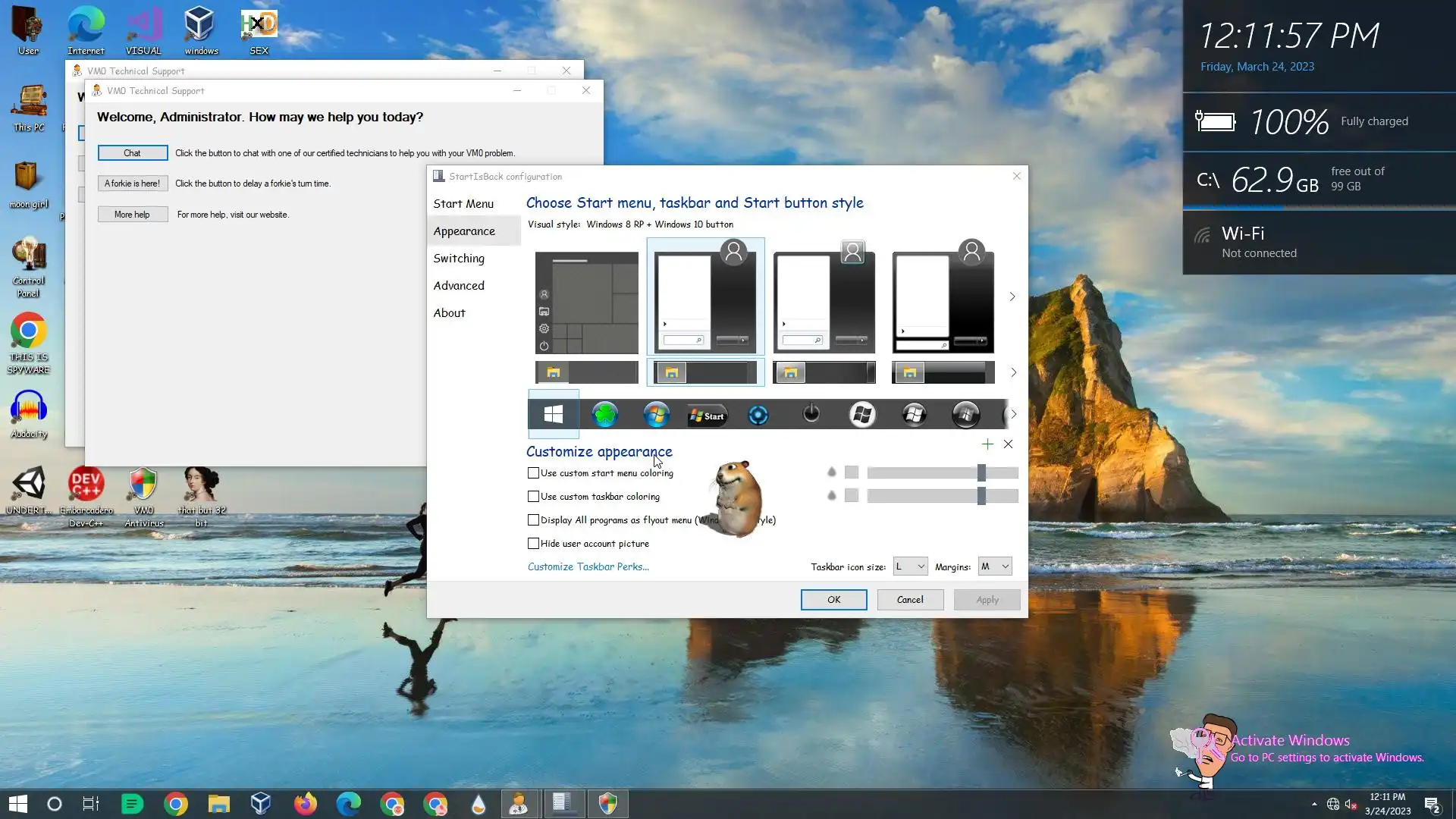The width and height of the screenshot is (1456, 819).
Task: Toggle 'Hide user account picture' checkbox
Action: pyautogui.click(x=534, y=544)
